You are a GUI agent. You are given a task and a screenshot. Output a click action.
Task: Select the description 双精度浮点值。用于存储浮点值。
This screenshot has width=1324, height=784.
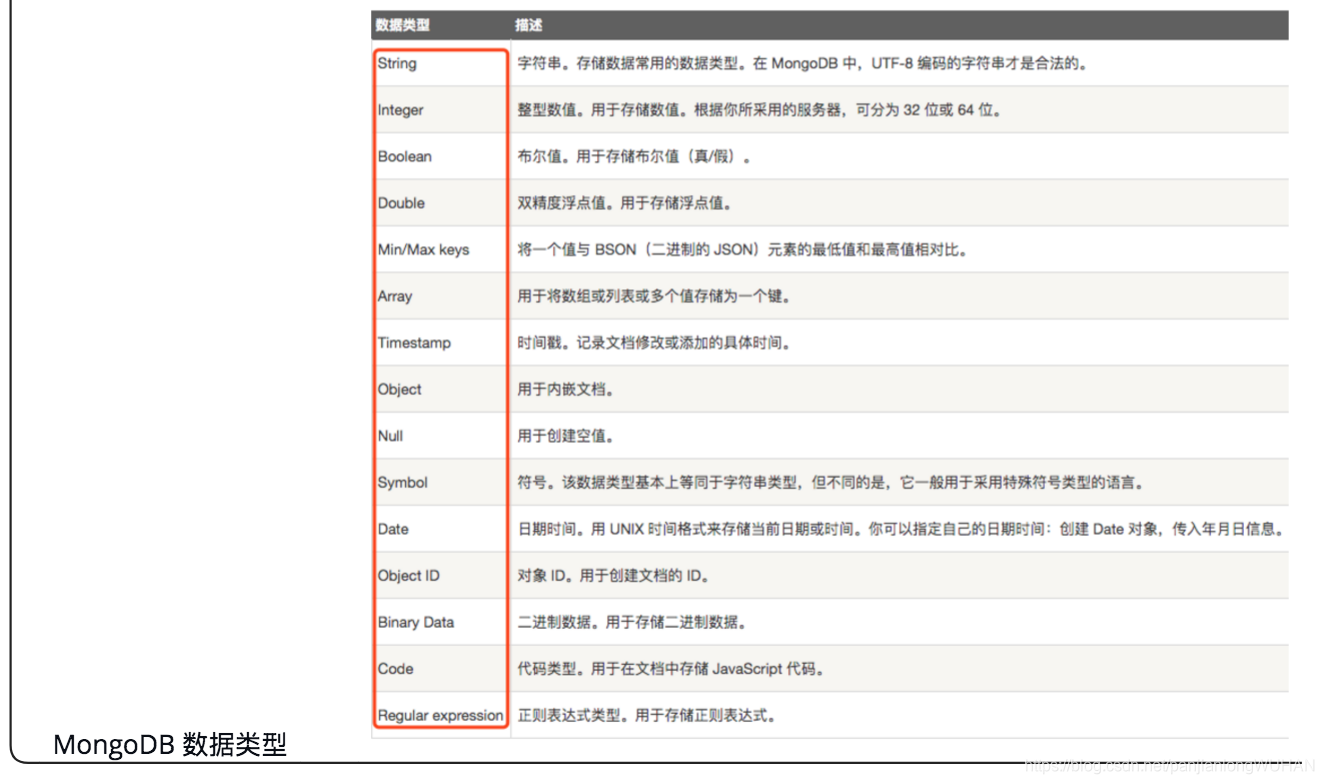point(625,203)
